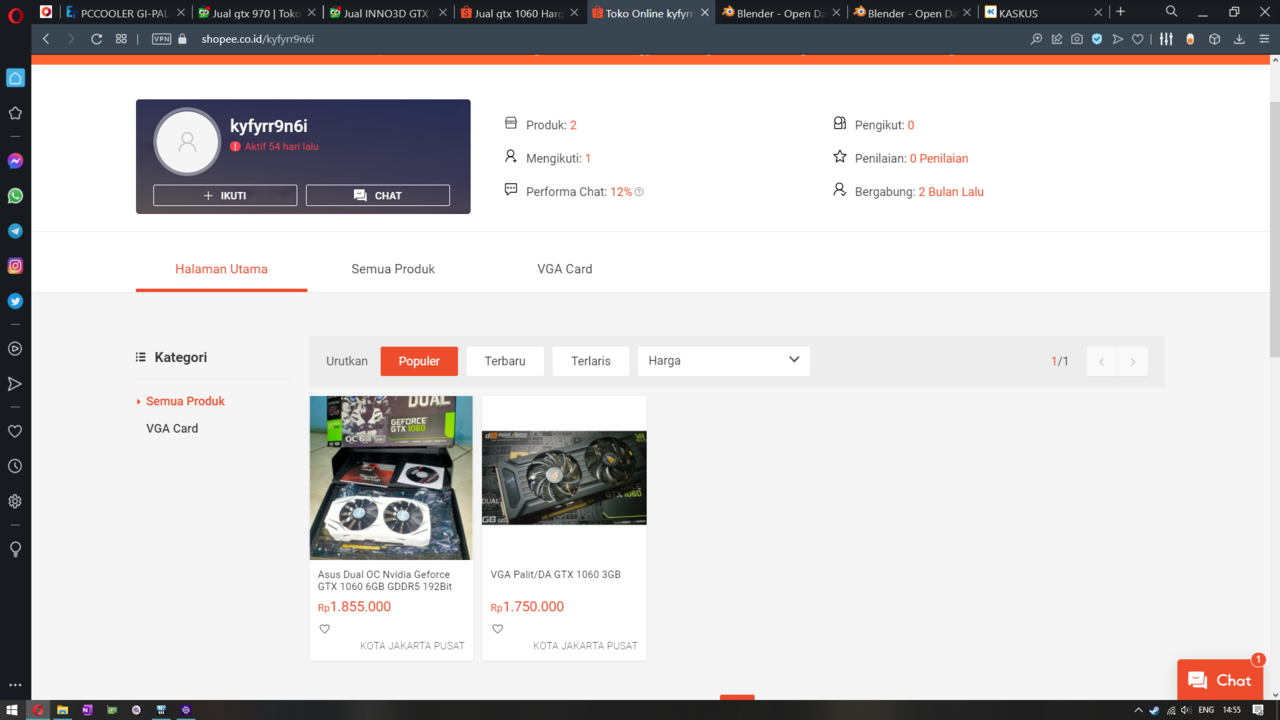Go to next product page arrow
1280x720 pixels.
coord(1133,361)
